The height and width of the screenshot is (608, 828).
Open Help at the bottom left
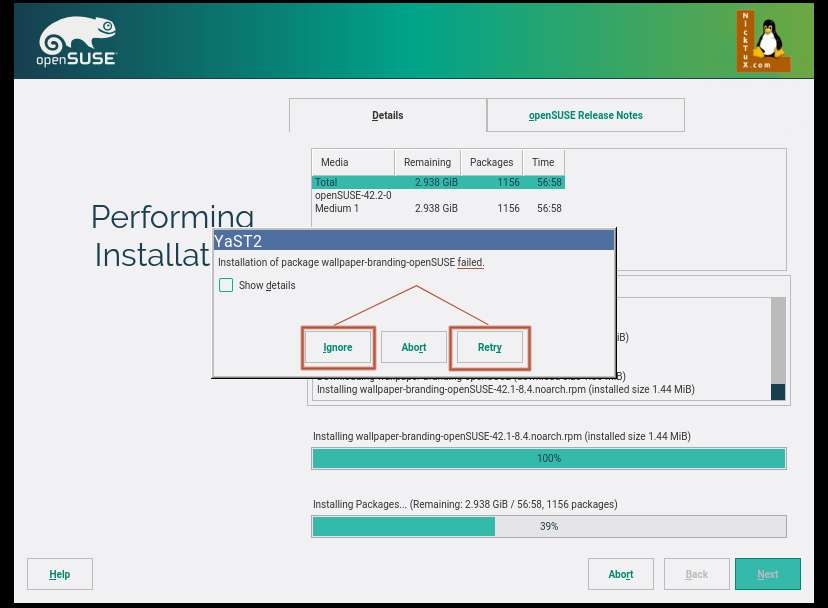(x=60, y=574)
